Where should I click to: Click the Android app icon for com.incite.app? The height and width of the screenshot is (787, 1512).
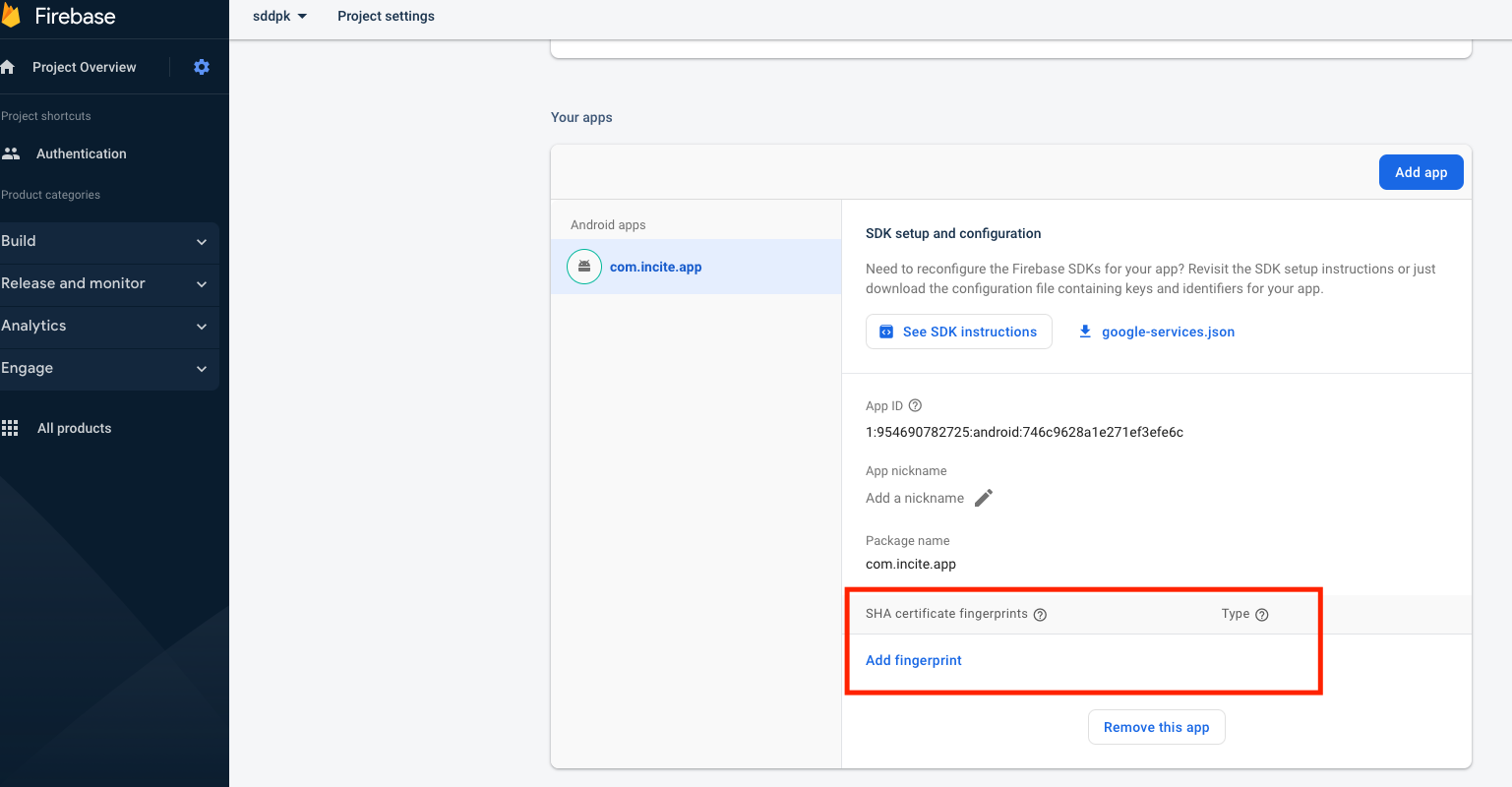point(584,267)
